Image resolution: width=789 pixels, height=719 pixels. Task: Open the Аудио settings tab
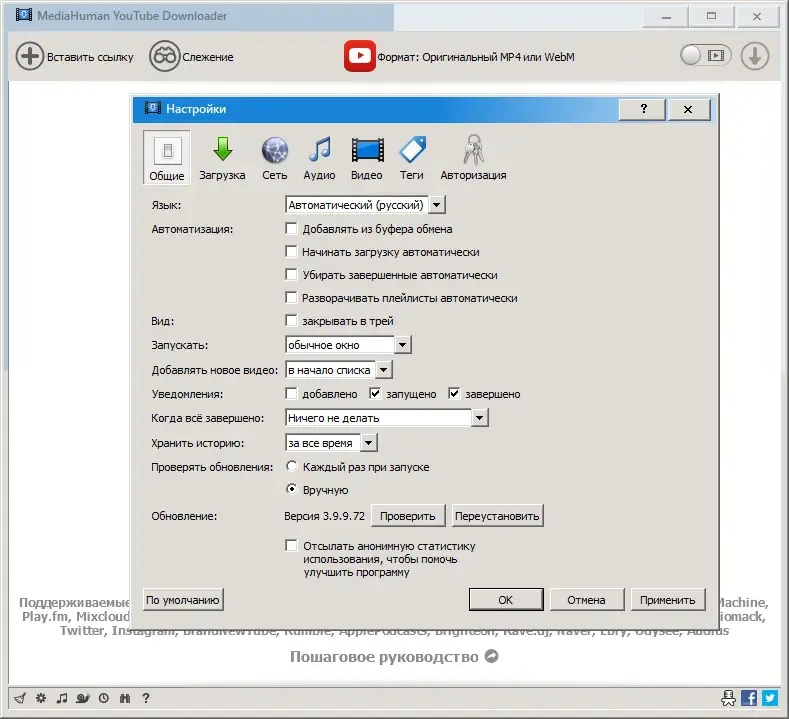[320, 157]
